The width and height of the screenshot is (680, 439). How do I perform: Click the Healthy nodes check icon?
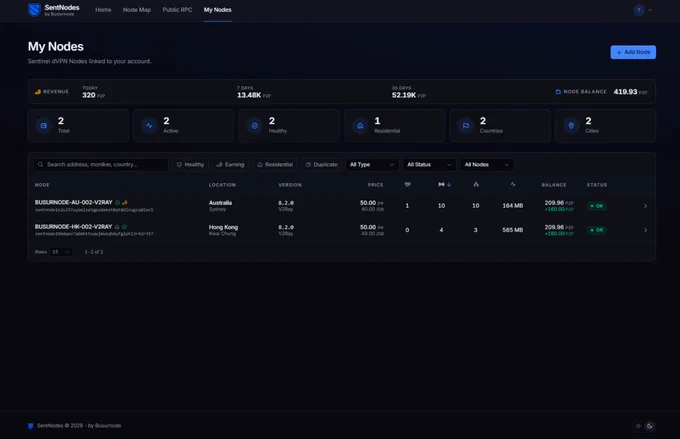pyautogui.click(x=255, y=126)
